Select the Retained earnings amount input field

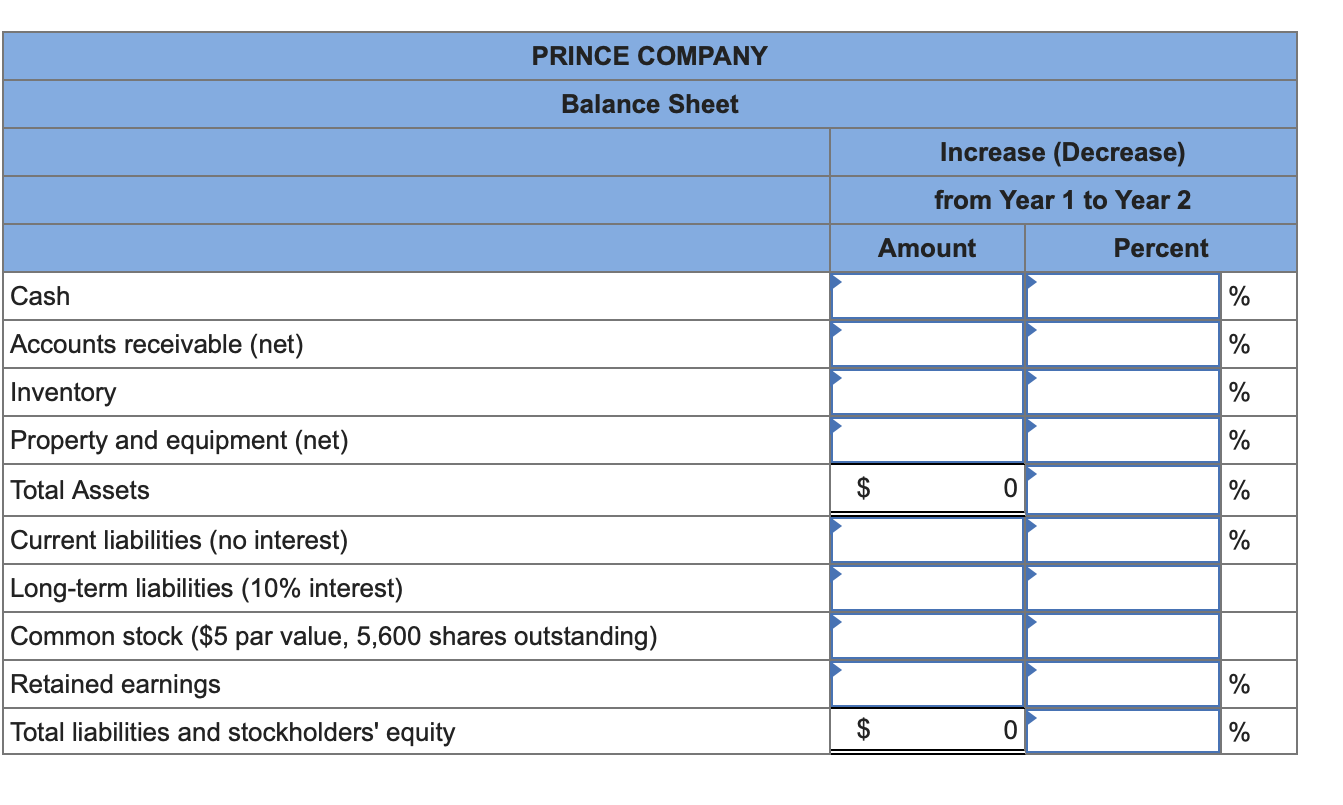pyautogui.click(x=926, y=683)
